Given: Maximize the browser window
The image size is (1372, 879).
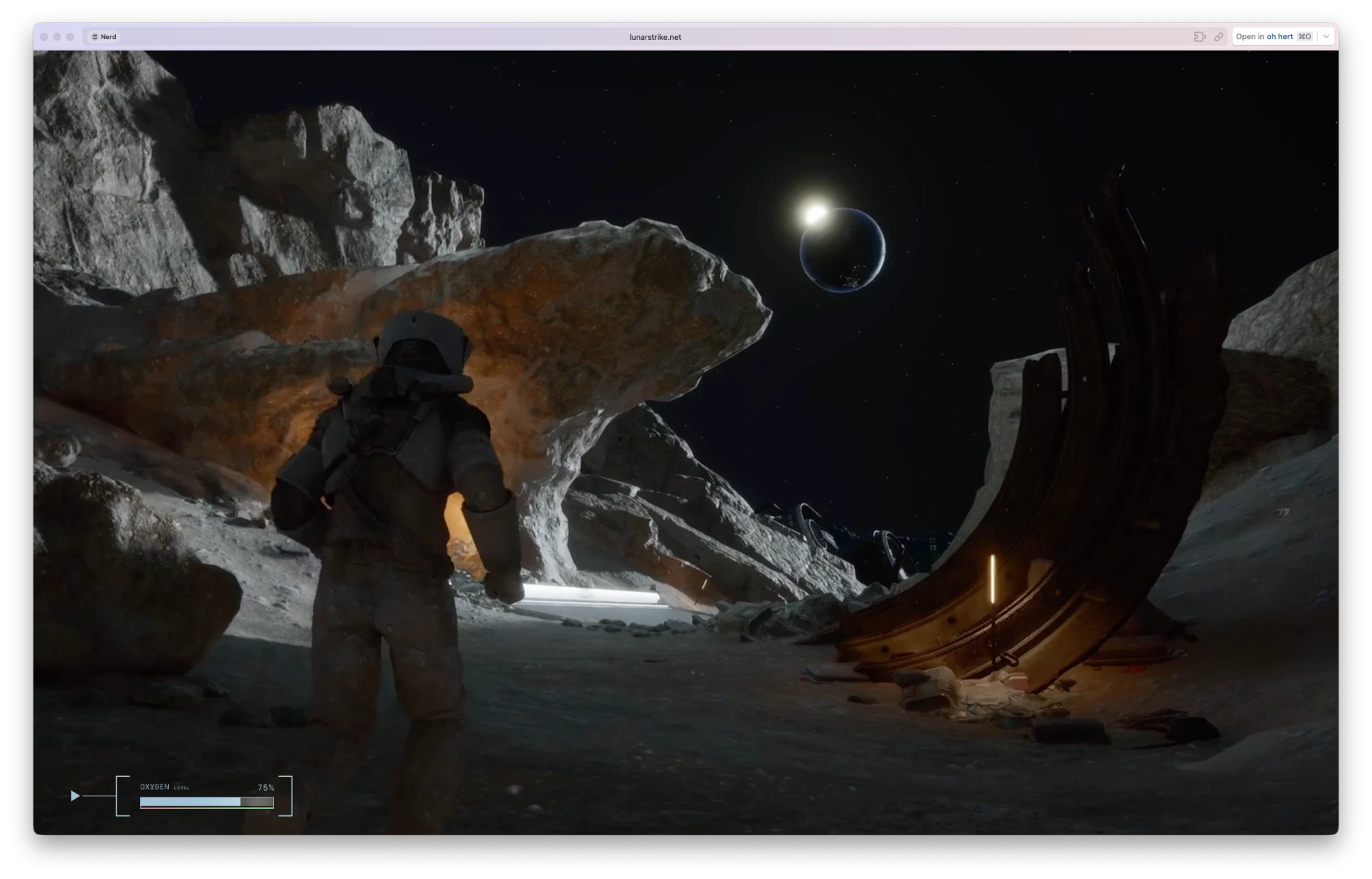Looking at the screenshot, I should pyautogui.click(x=70, y=37).
